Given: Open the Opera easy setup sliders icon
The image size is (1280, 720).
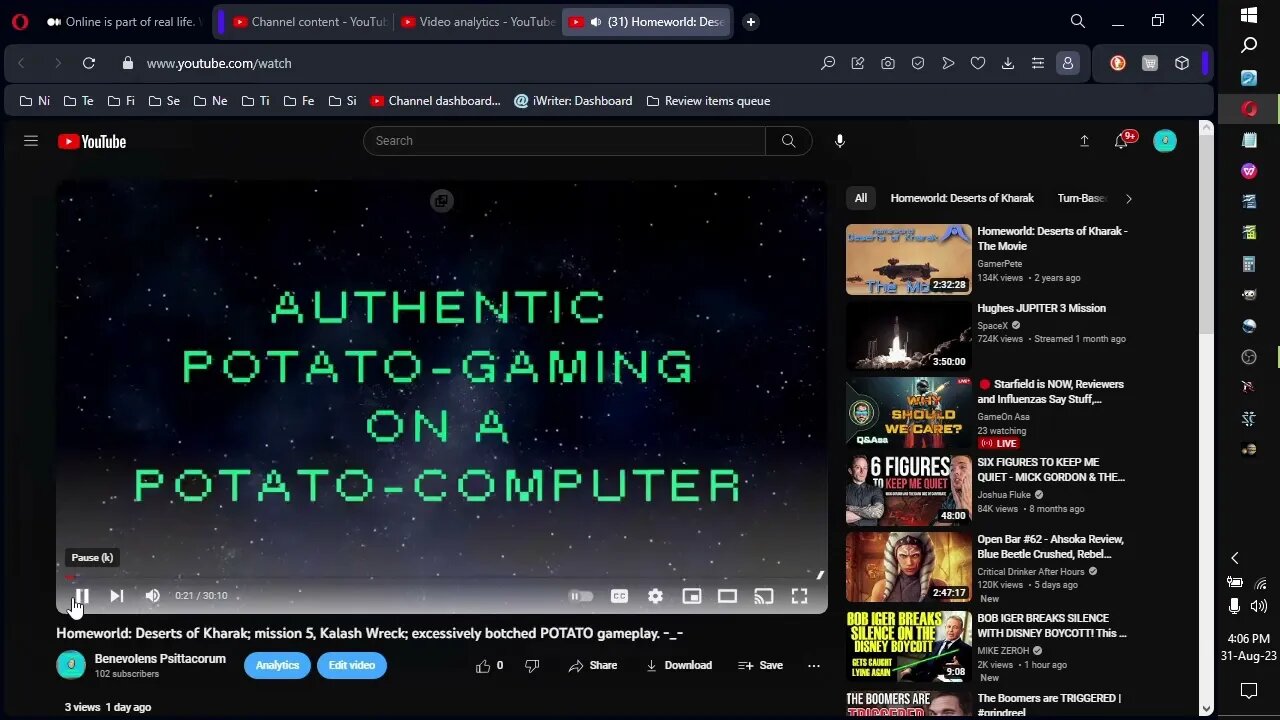Looking at the screenshot, I should click(1038, 63).
